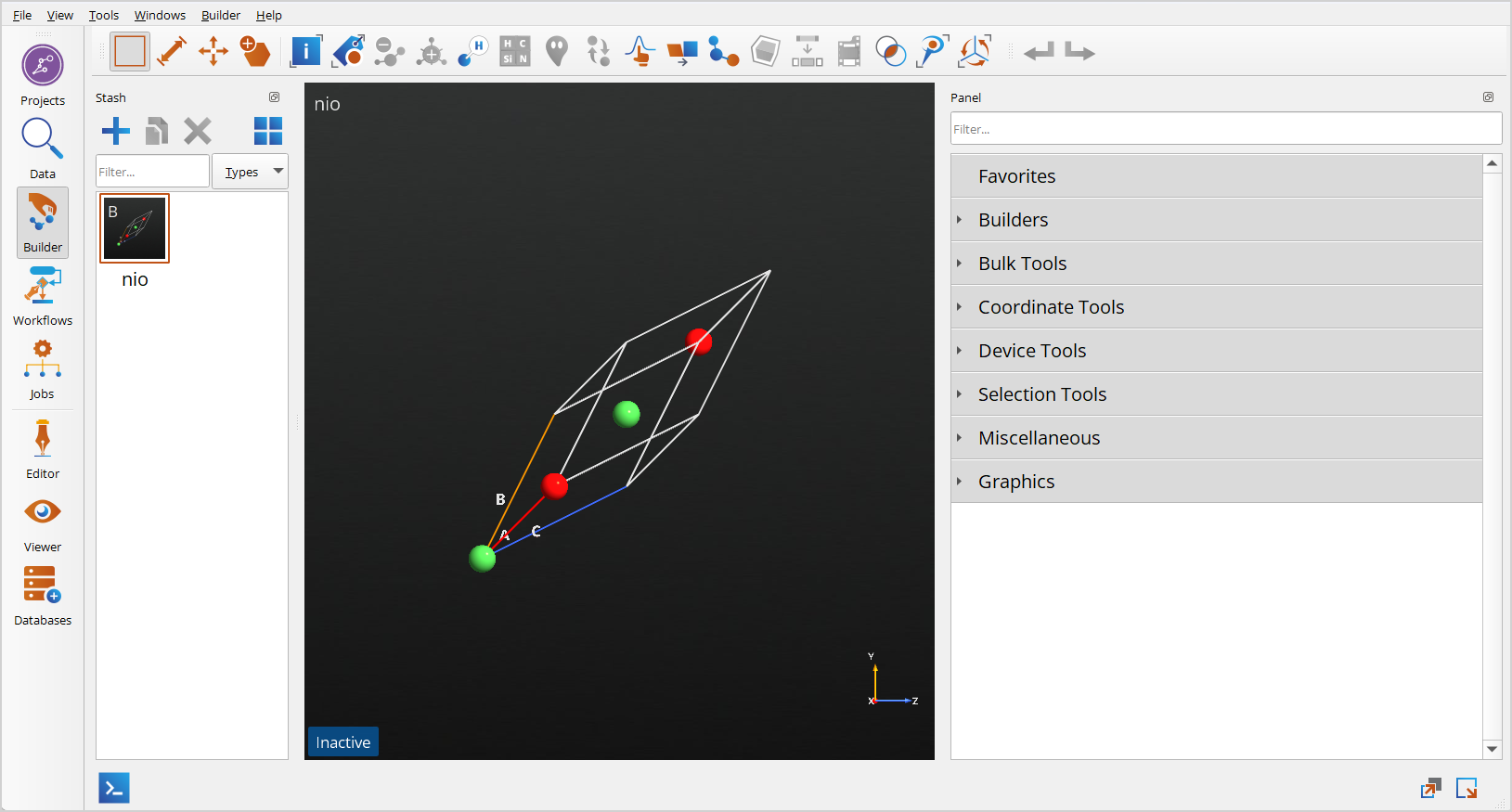Screen dimensions: 1512x812
Task: Click the magnifier zoom fit icon
Action: click(x=933, y=51)
